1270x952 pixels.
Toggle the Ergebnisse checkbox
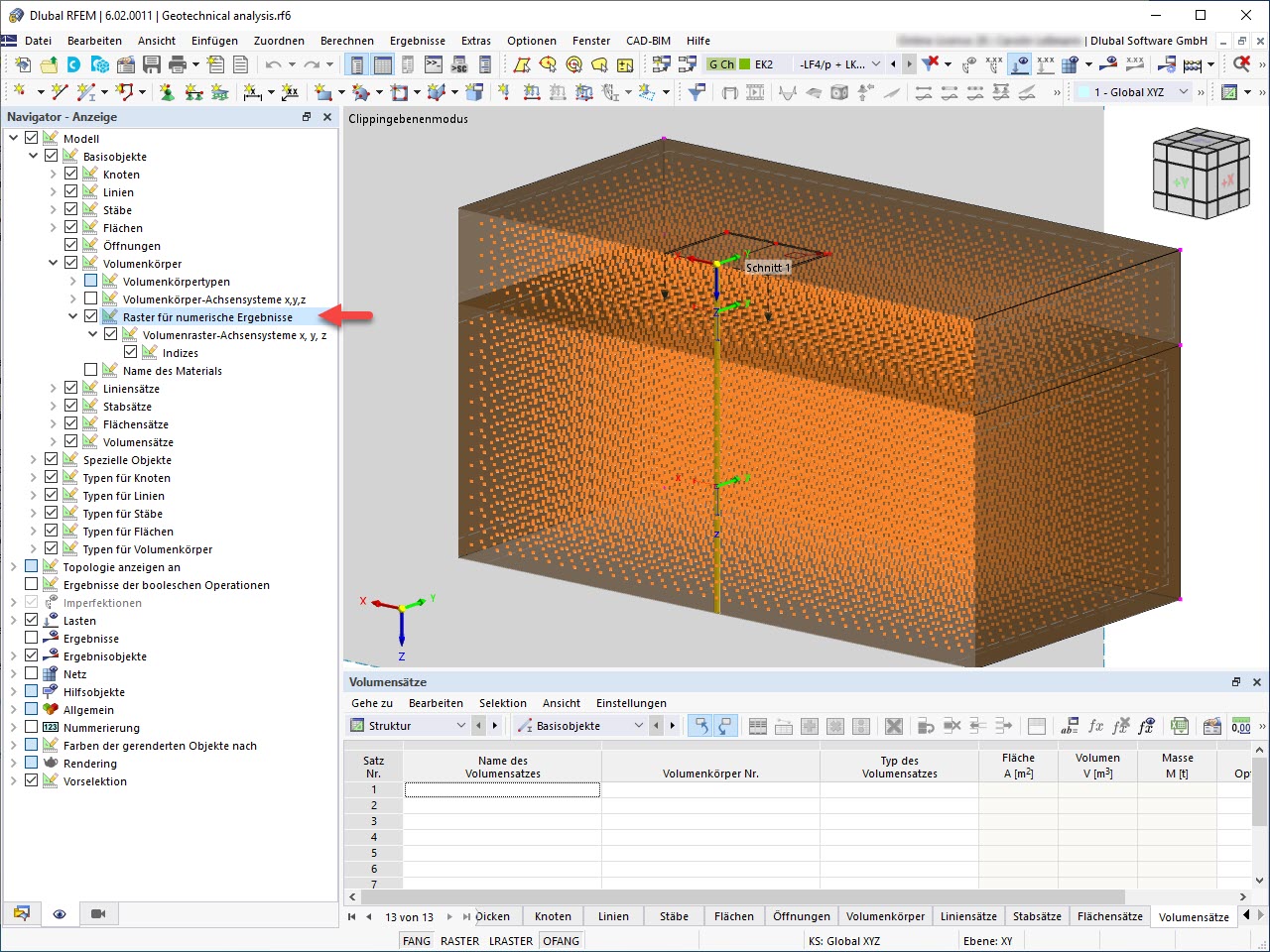pos(32,639)
